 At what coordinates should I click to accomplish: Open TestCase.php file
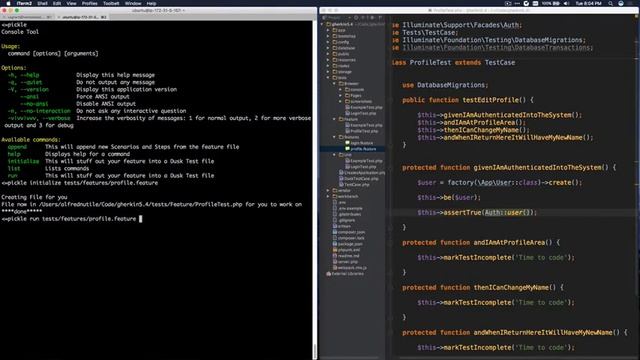[x=354, y=184]
